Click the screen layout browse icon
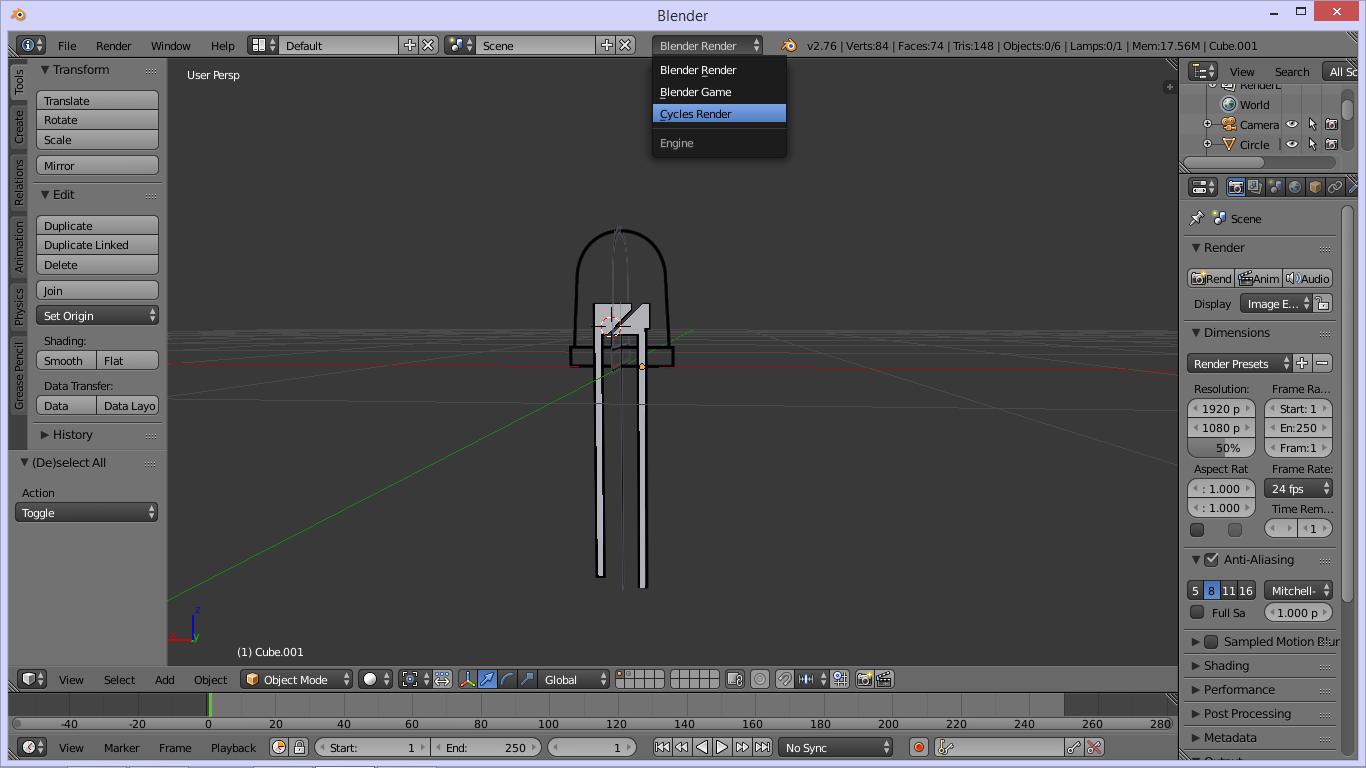 263,45
